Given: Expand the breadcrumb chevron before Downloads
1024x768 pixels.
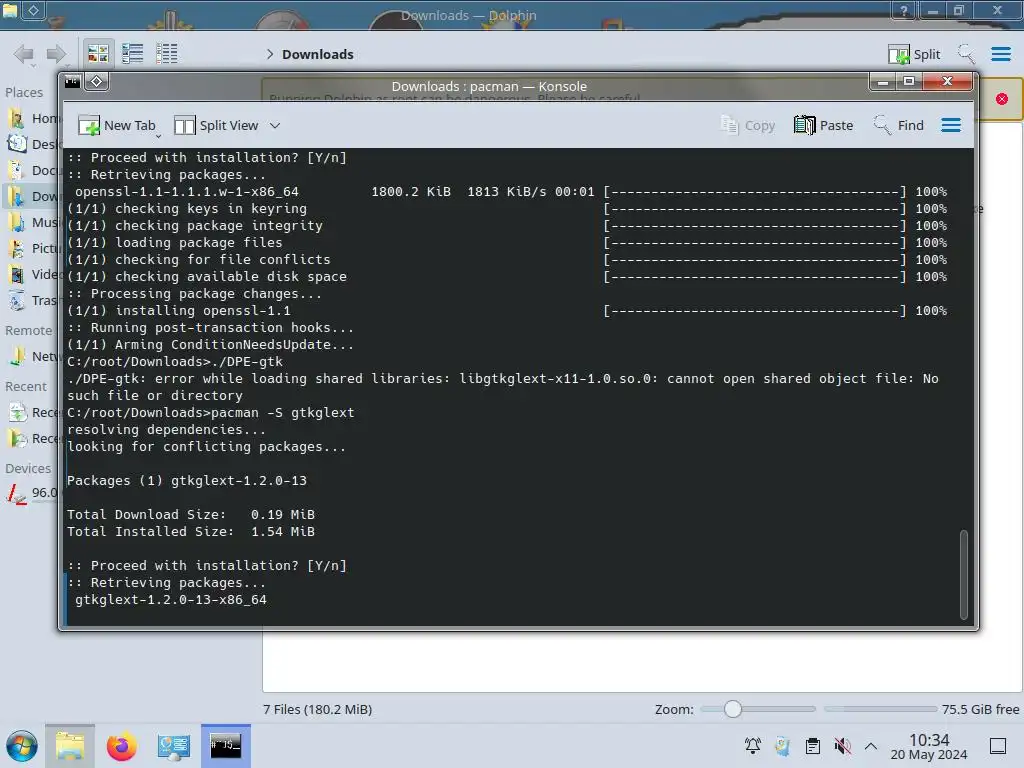Looking at the screenshot, I should point(270,54).
